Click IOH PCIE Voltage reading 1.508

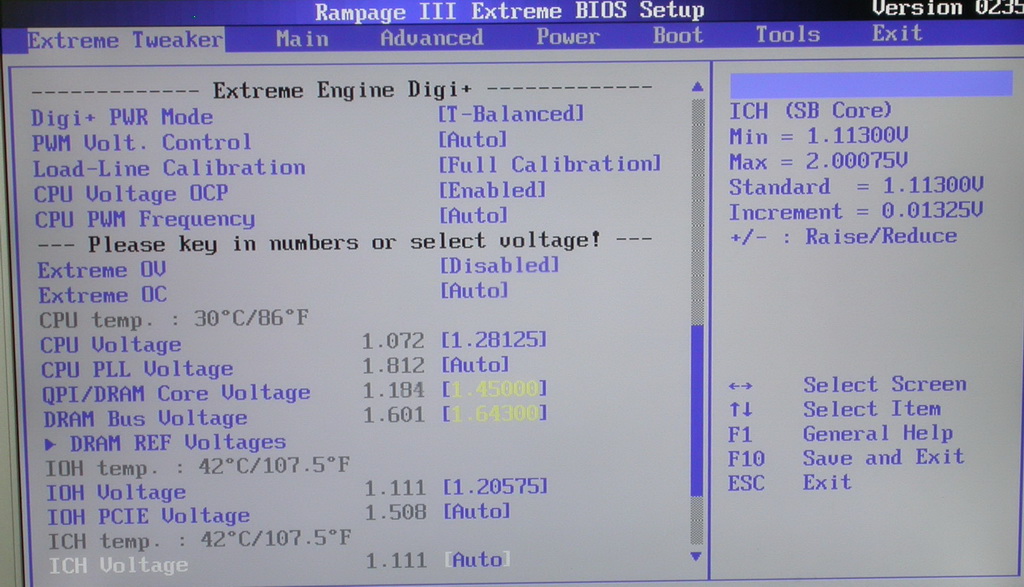[396, 513]
